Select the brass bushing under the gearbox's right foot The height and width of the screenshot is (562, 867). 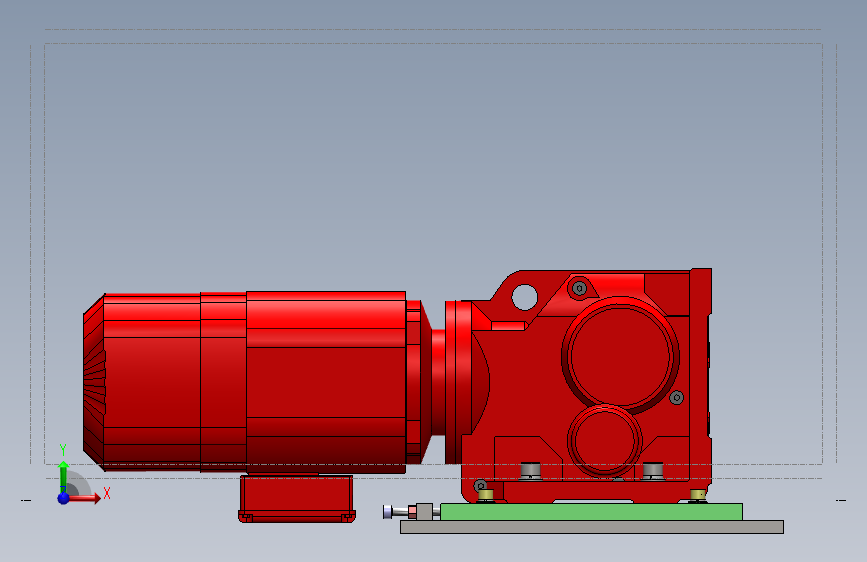[698, 496]
